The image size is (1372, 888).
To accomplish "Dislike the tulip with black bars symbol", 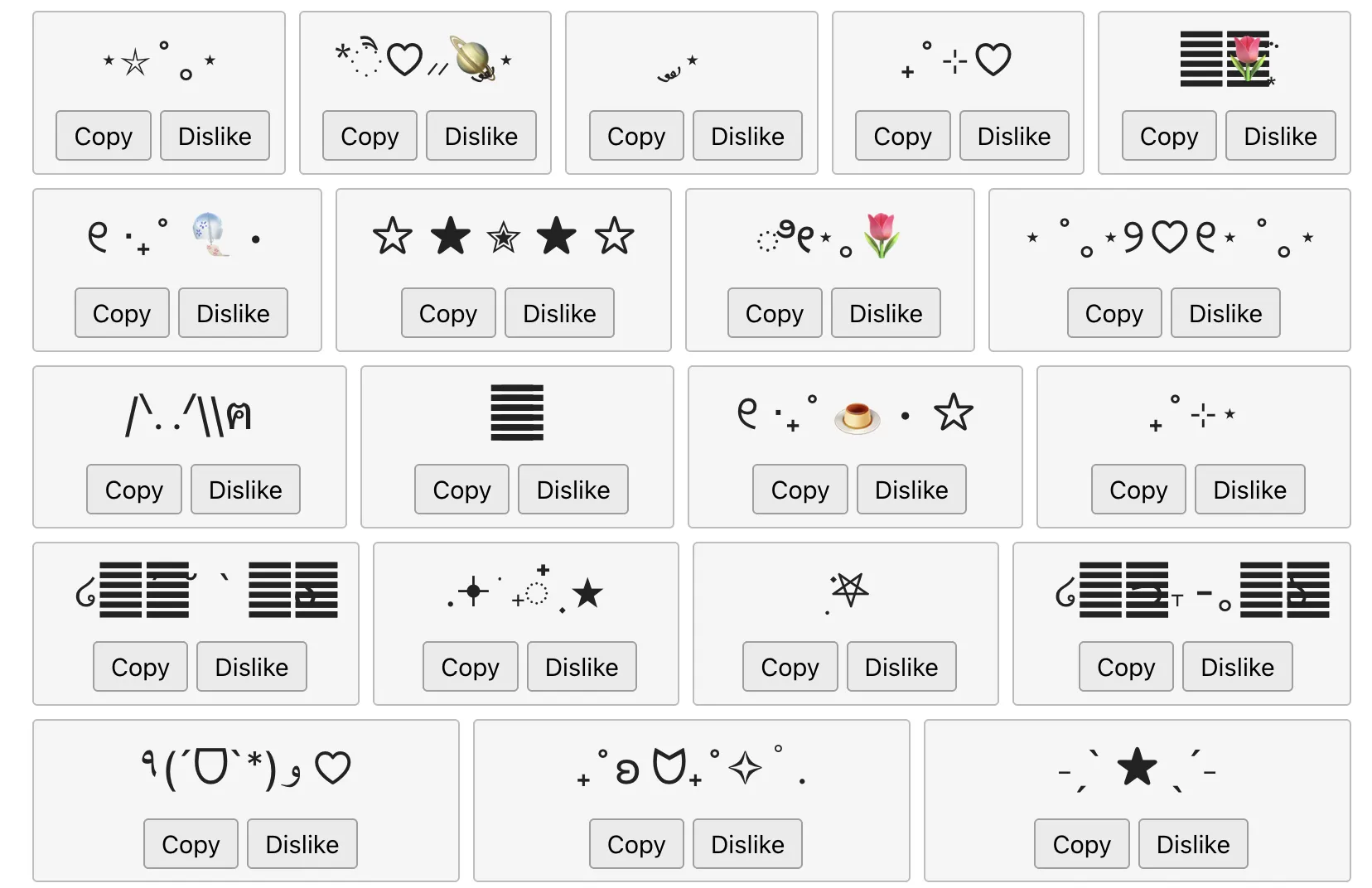I will coord(1280,136).
